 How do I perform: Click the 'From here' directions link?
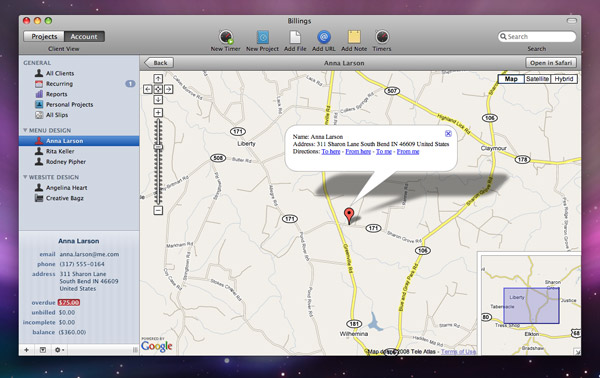[x=358, y=152]
